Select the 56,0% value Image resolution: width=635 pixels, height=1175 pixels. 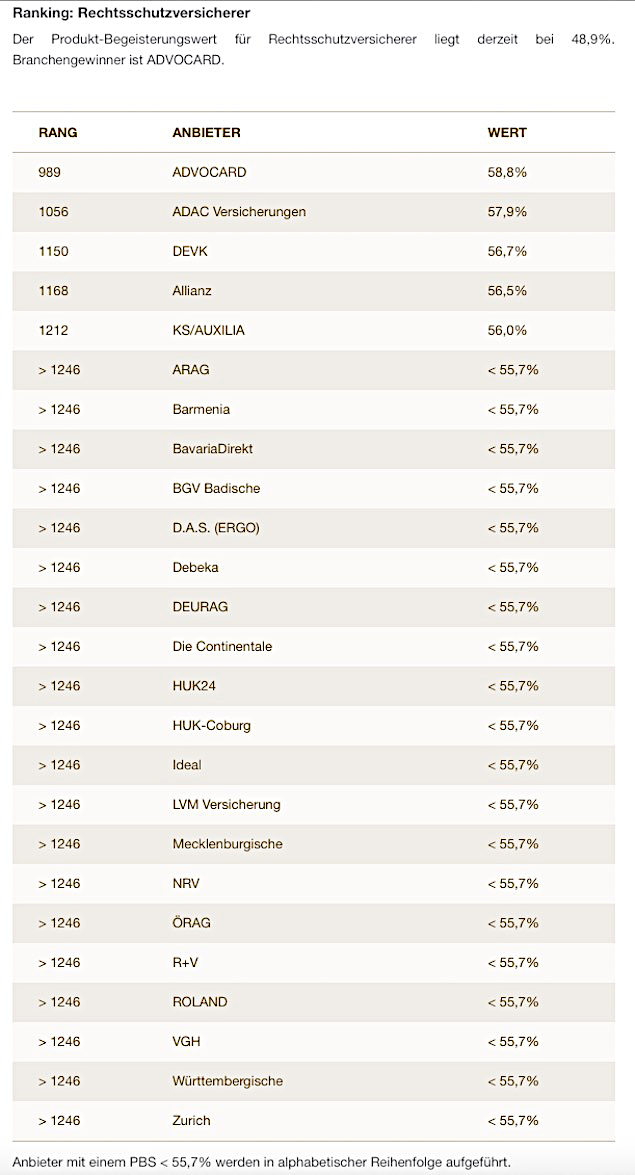[x=507, y=330]
